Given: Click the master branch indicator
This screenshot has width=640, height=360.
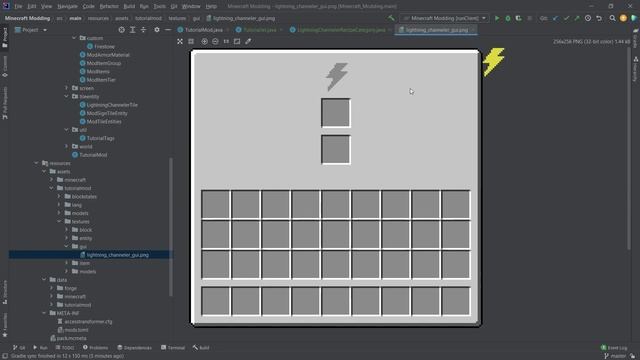Looking at the screenshot, I should tap(615, 356).
